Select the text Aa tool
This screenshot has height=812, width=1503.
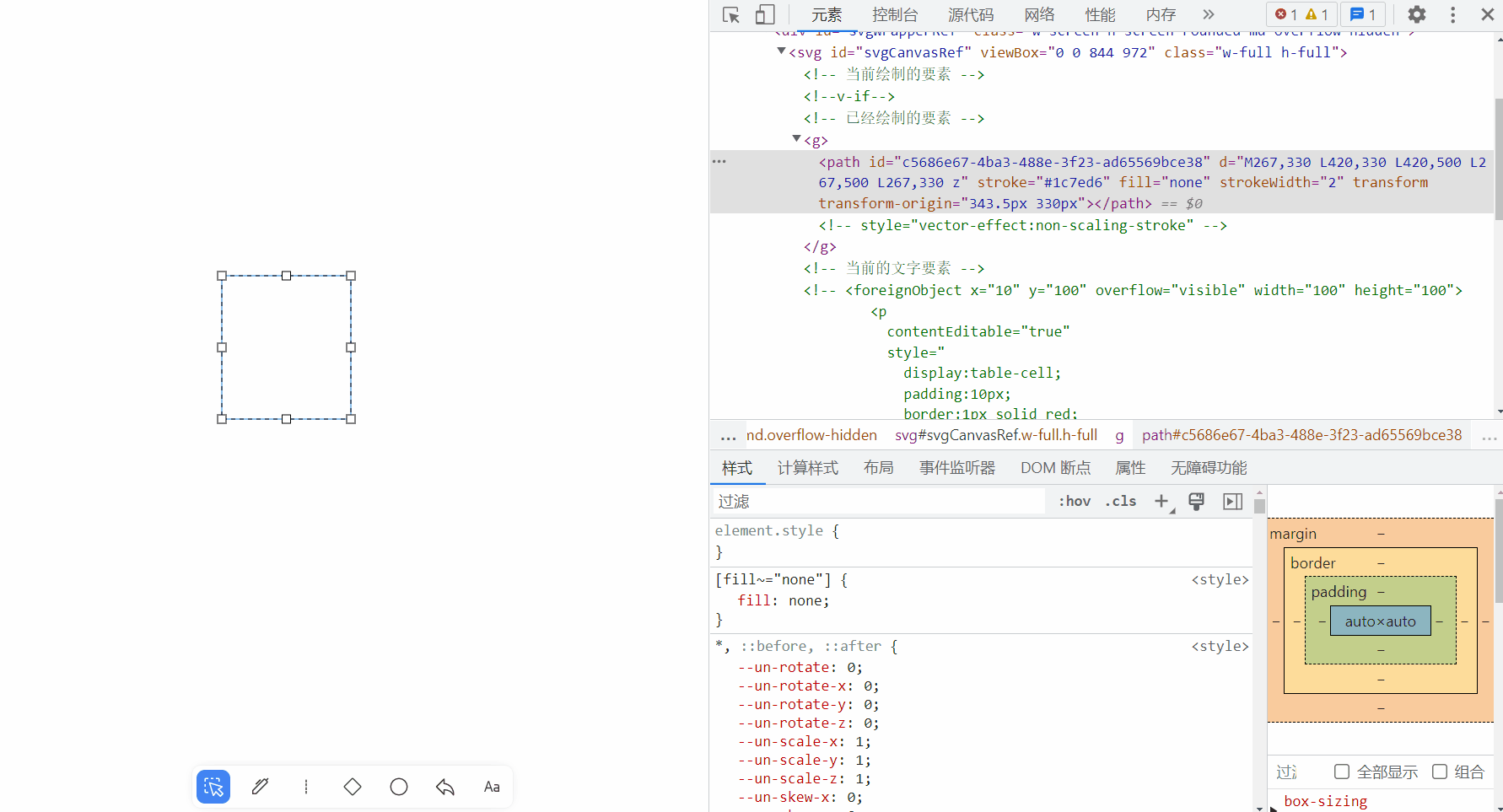[x=491, y=787]
